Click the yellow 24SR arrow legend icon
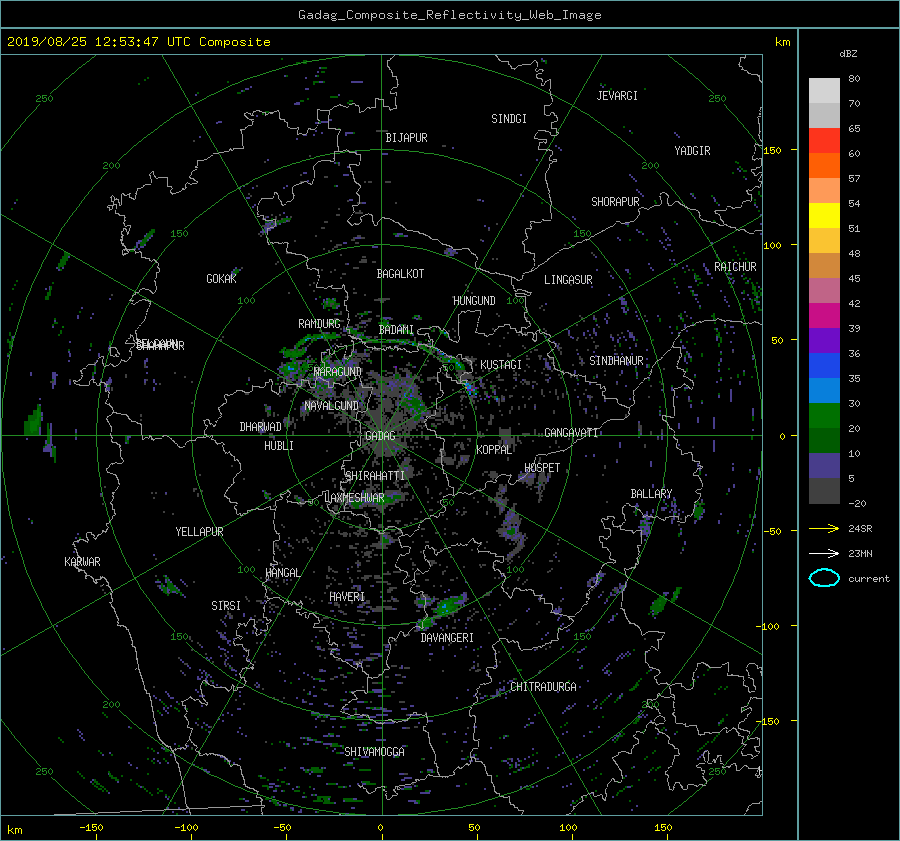Viewport: 900px width, 841px height. tap(824, 528)
